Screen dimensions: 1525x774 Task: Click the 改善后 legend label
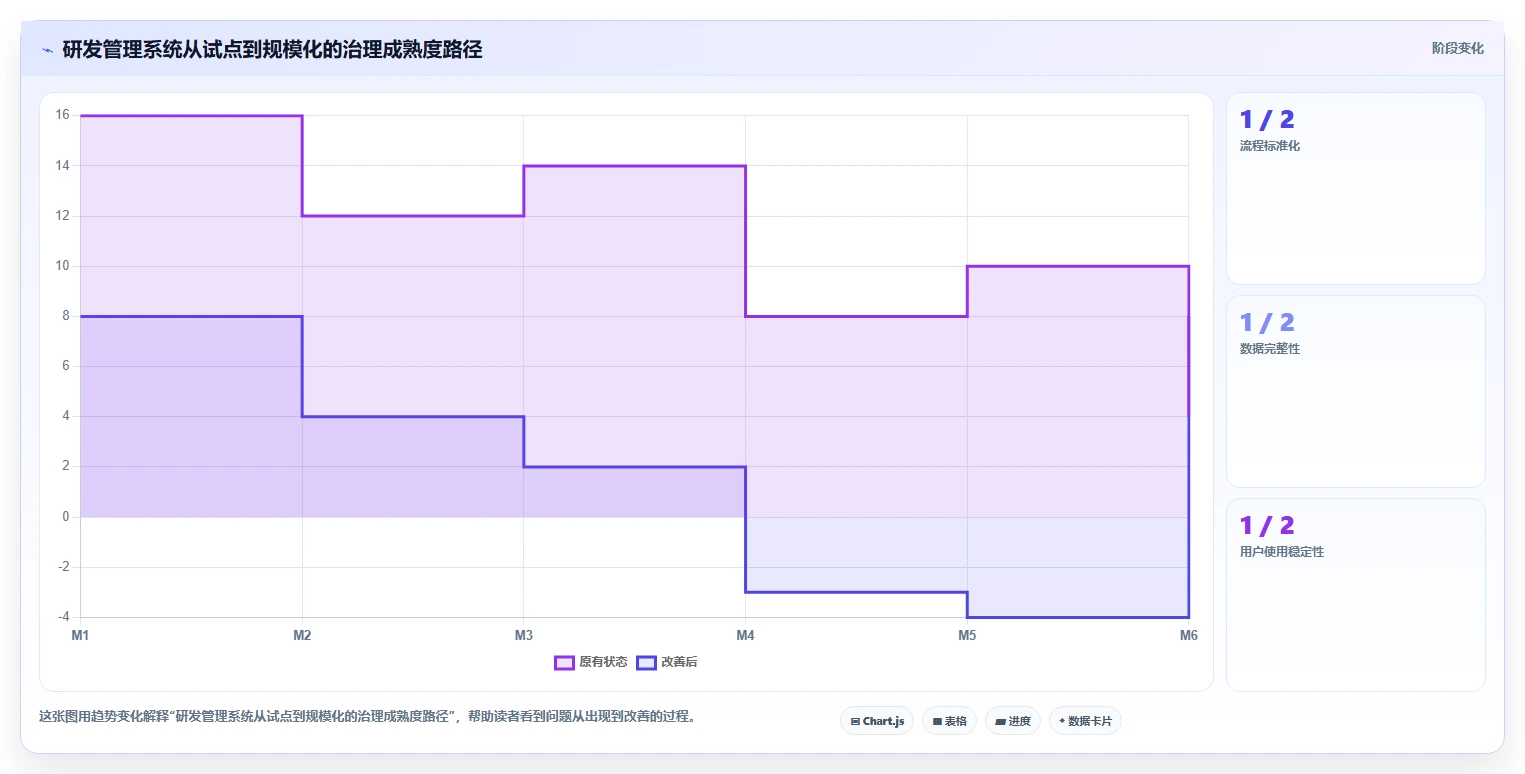point(679,663)
